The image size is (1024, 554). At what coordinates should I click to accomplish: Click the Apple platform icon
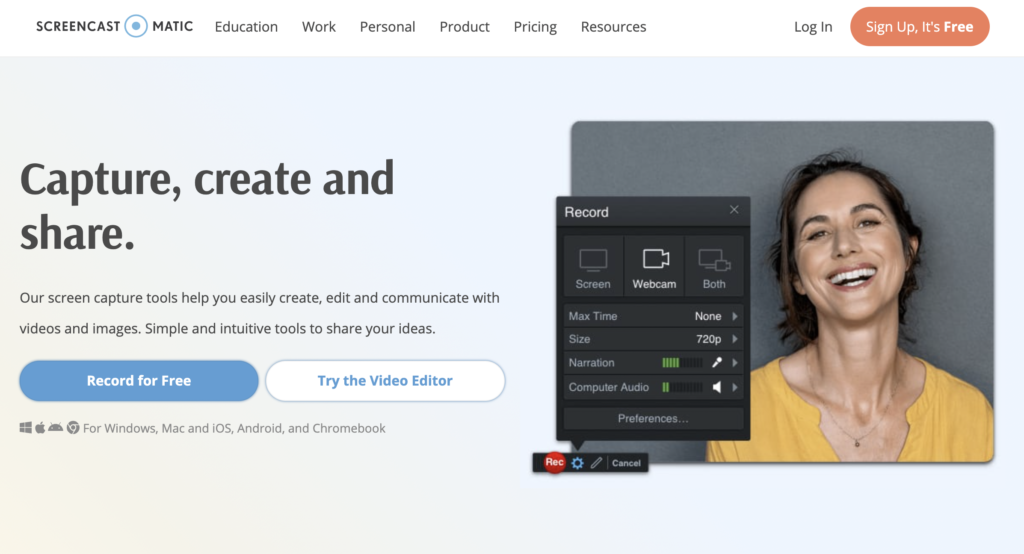pyautogui.click(x=40, y=428)
